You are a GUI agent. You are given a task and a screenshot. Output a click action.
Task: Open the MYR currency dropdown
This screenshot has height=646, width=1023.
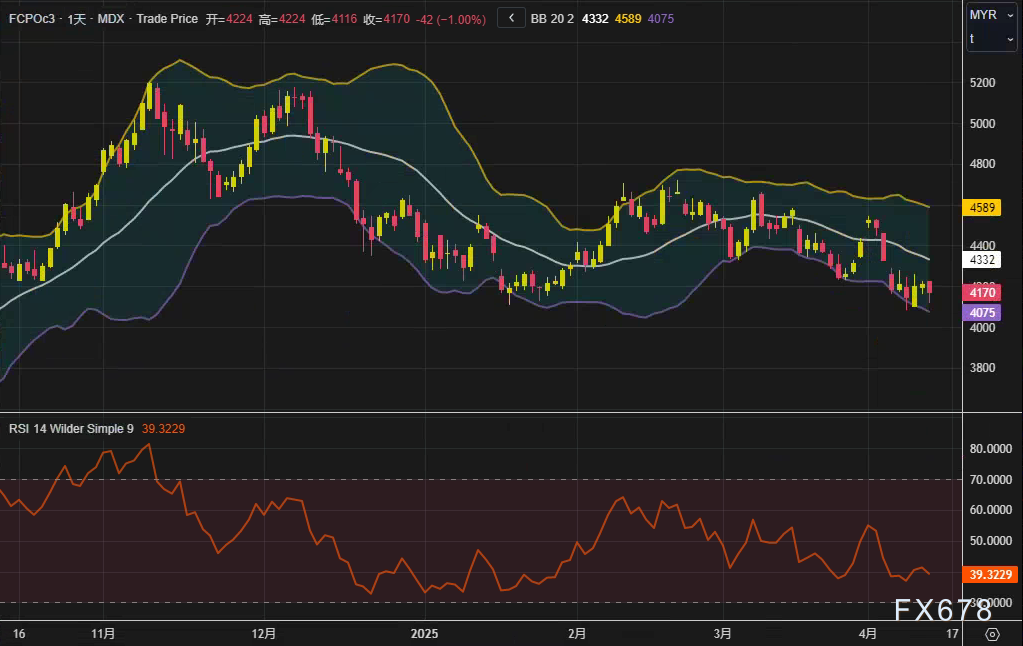pos(991,16)
